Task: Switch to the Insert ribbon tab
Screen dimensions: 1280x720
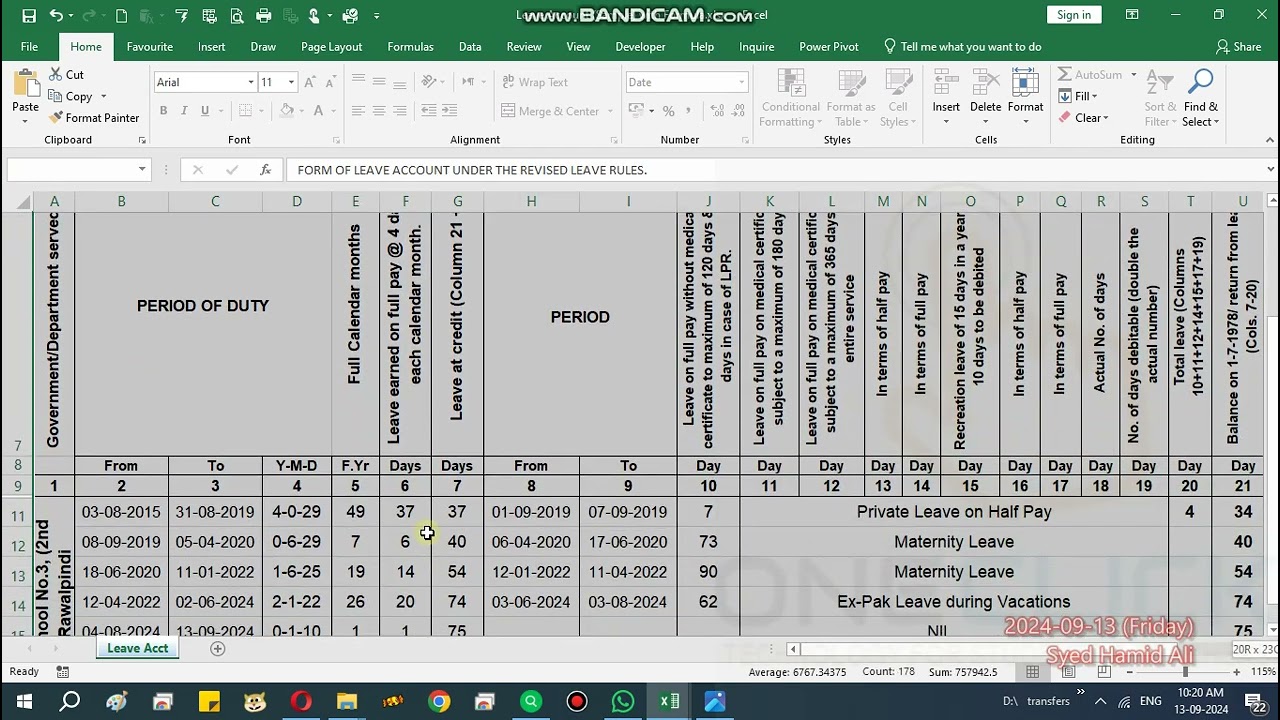Action: (211, 47)
